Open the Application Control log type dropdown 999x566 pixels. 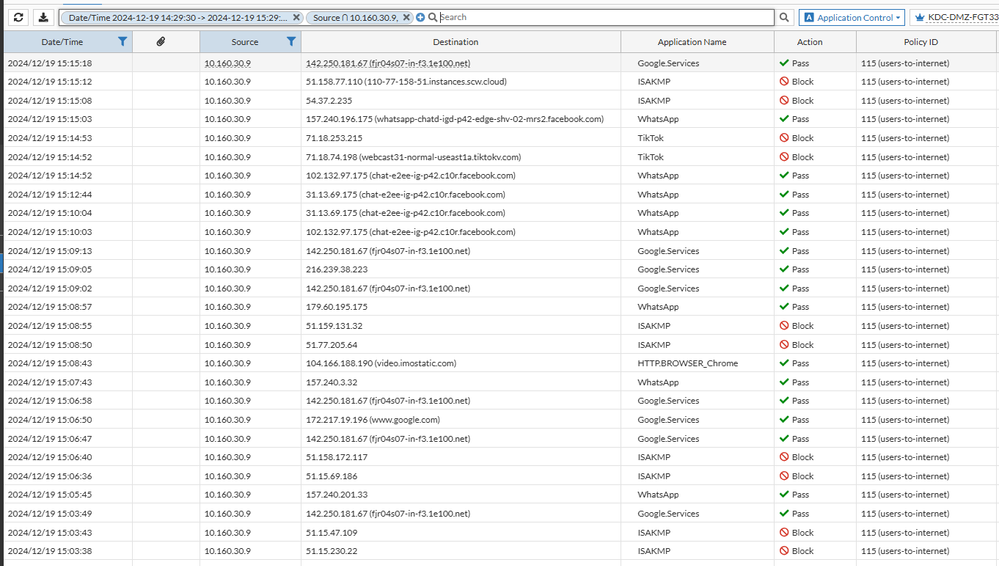pyautogui.click(x=852, y=17)
